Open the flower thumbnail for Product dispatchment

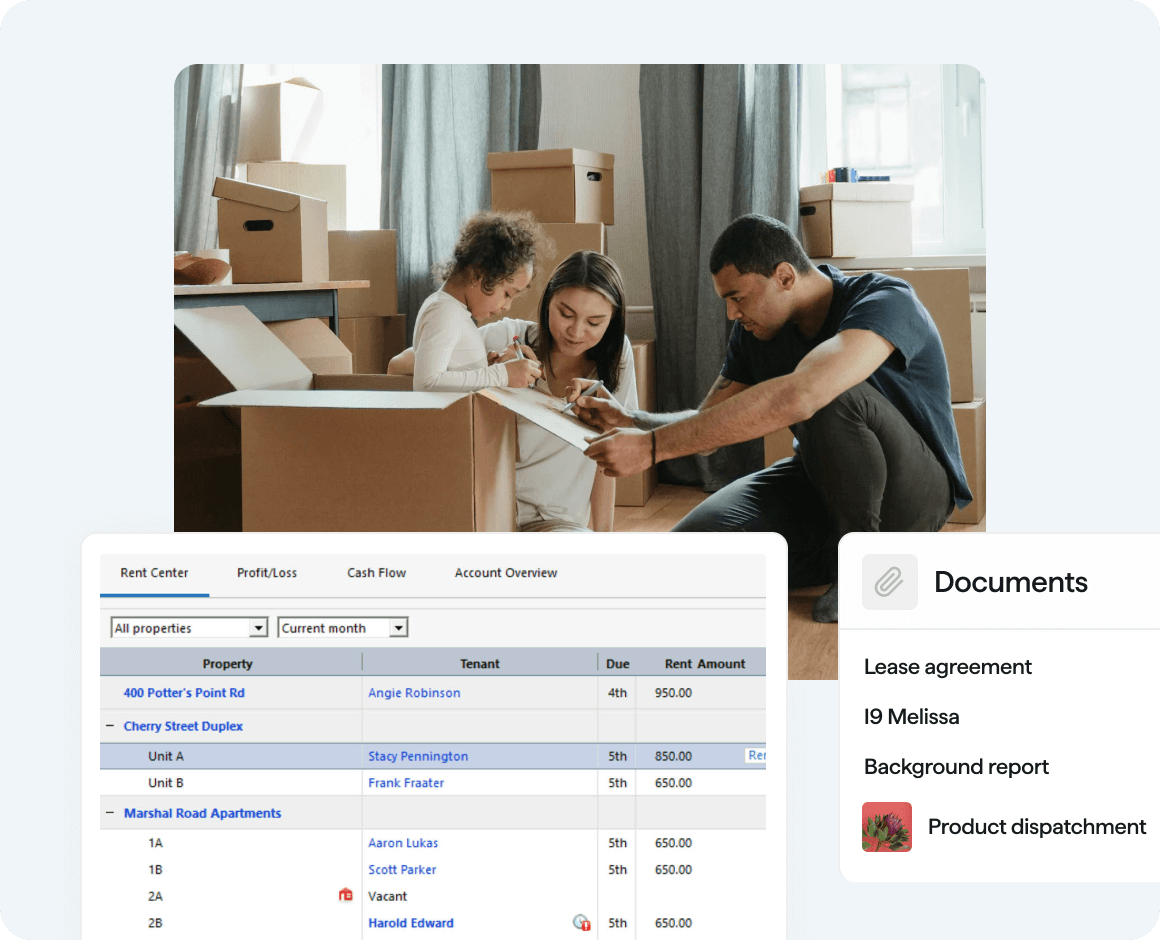click(886, 827)
